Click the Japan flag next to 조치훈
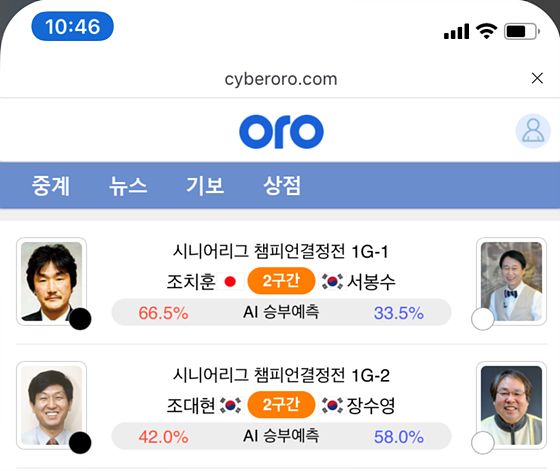The image size is (560, 471). tap(230, 282)
